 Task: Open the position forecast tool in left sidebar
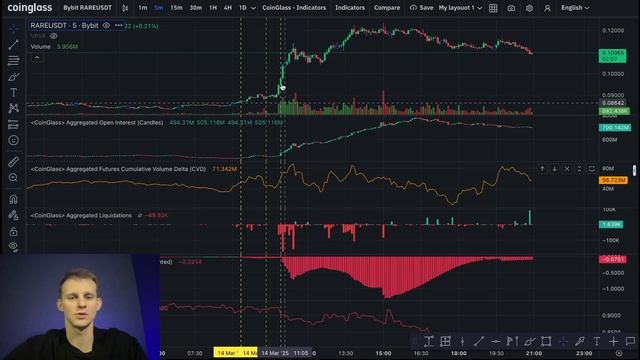(13, 124)
